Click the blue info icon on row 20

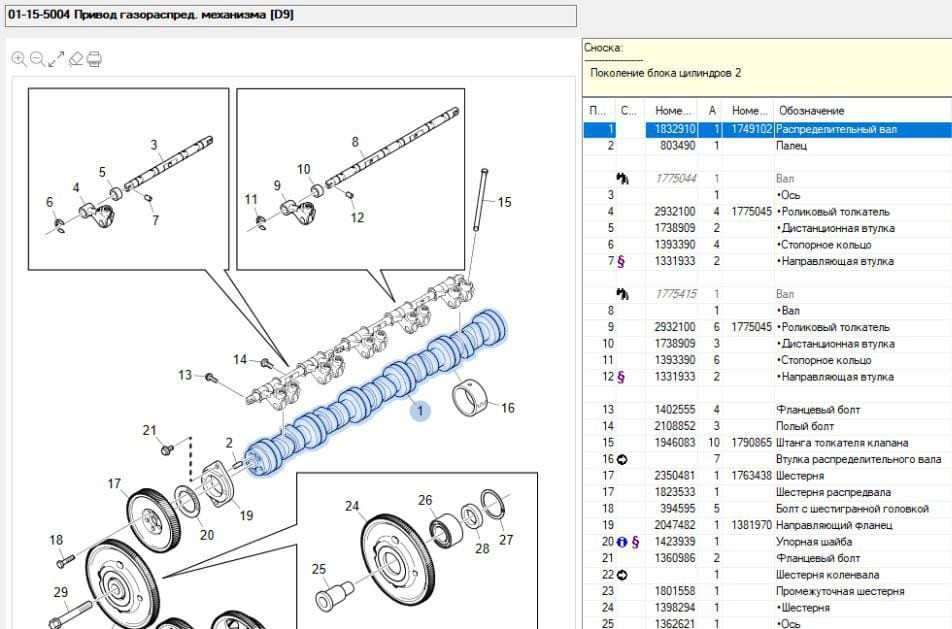(622, 542)
